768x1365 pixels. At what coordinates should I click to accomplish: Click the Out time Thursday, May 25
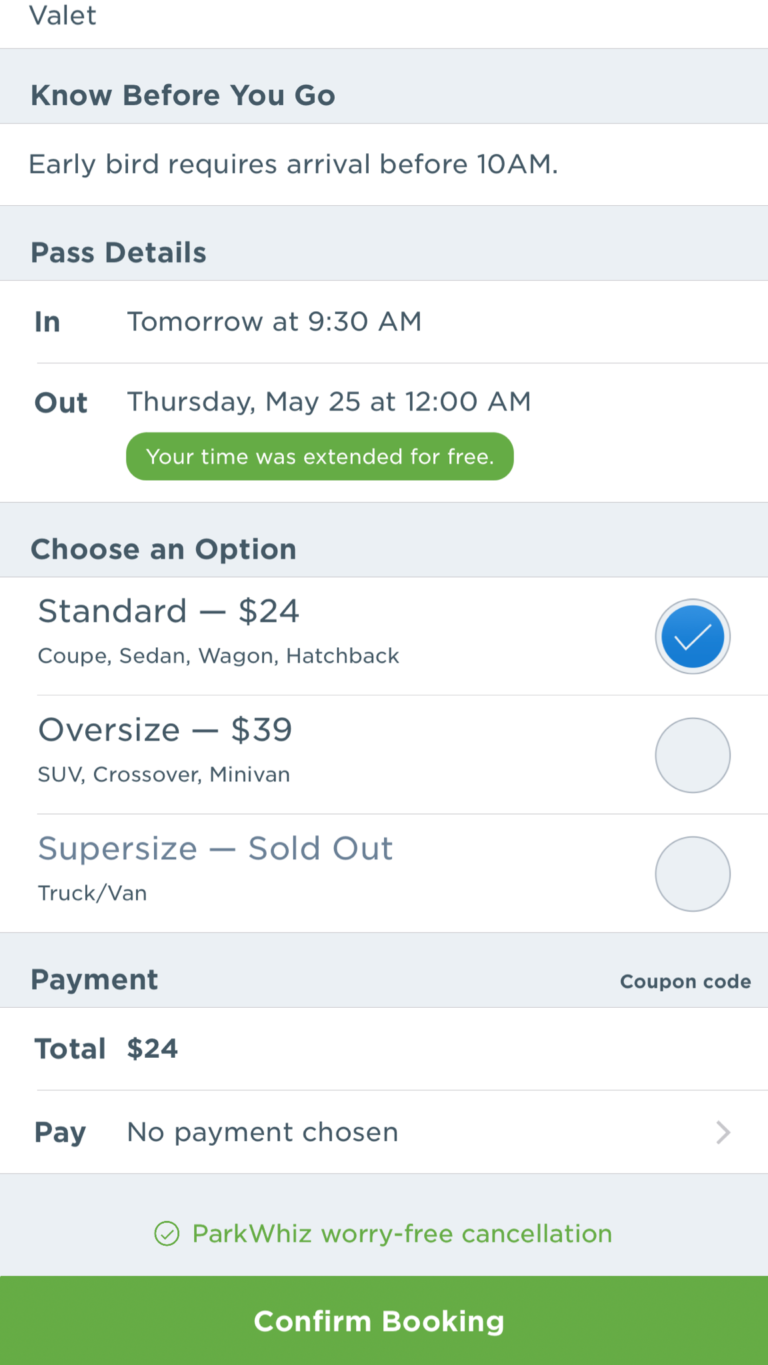[328, 402]
